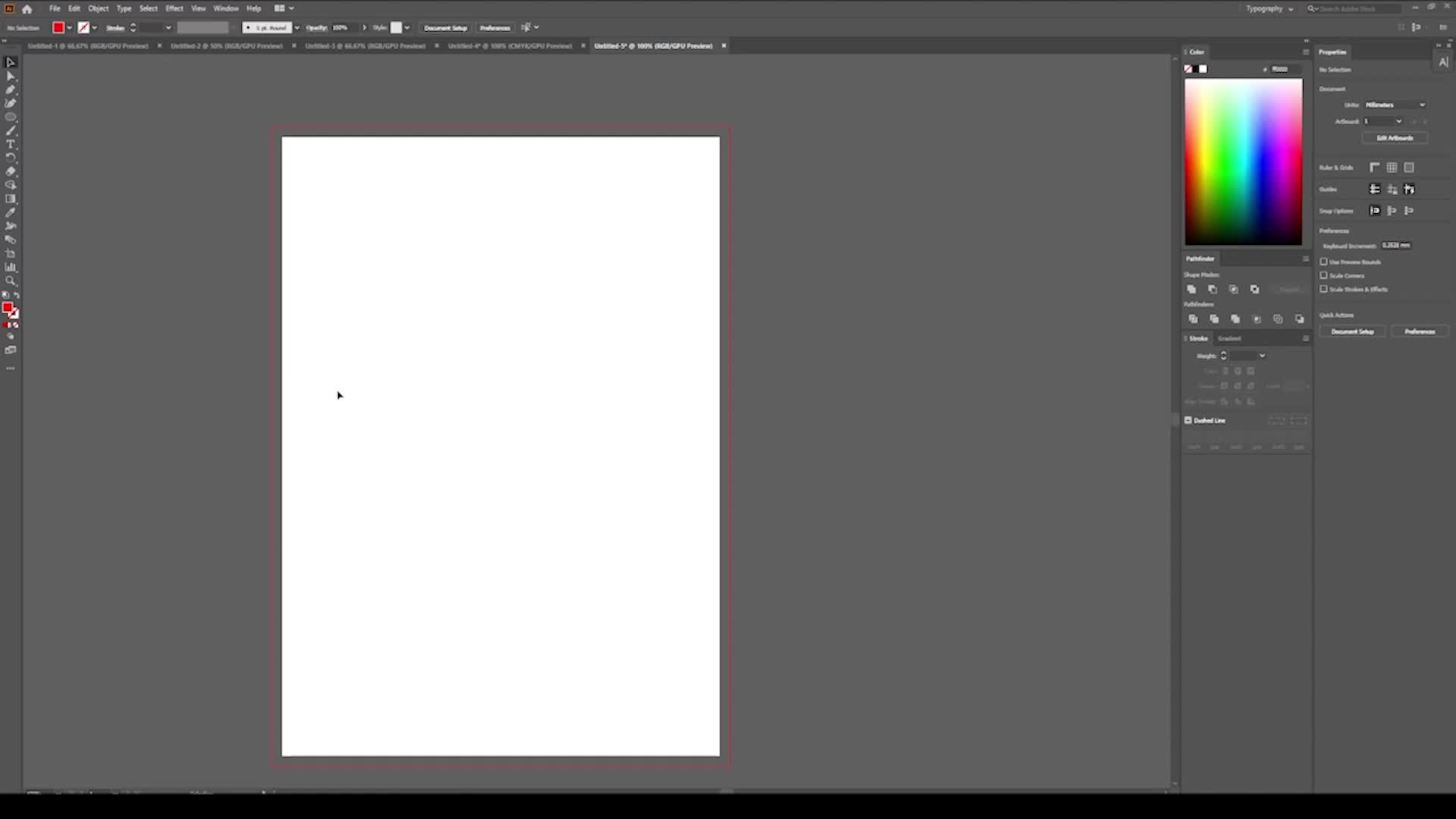Viewport: 1456px width, 819px height.
Task: Click the Transparency Grid icon
Action: pos(1410,168)
